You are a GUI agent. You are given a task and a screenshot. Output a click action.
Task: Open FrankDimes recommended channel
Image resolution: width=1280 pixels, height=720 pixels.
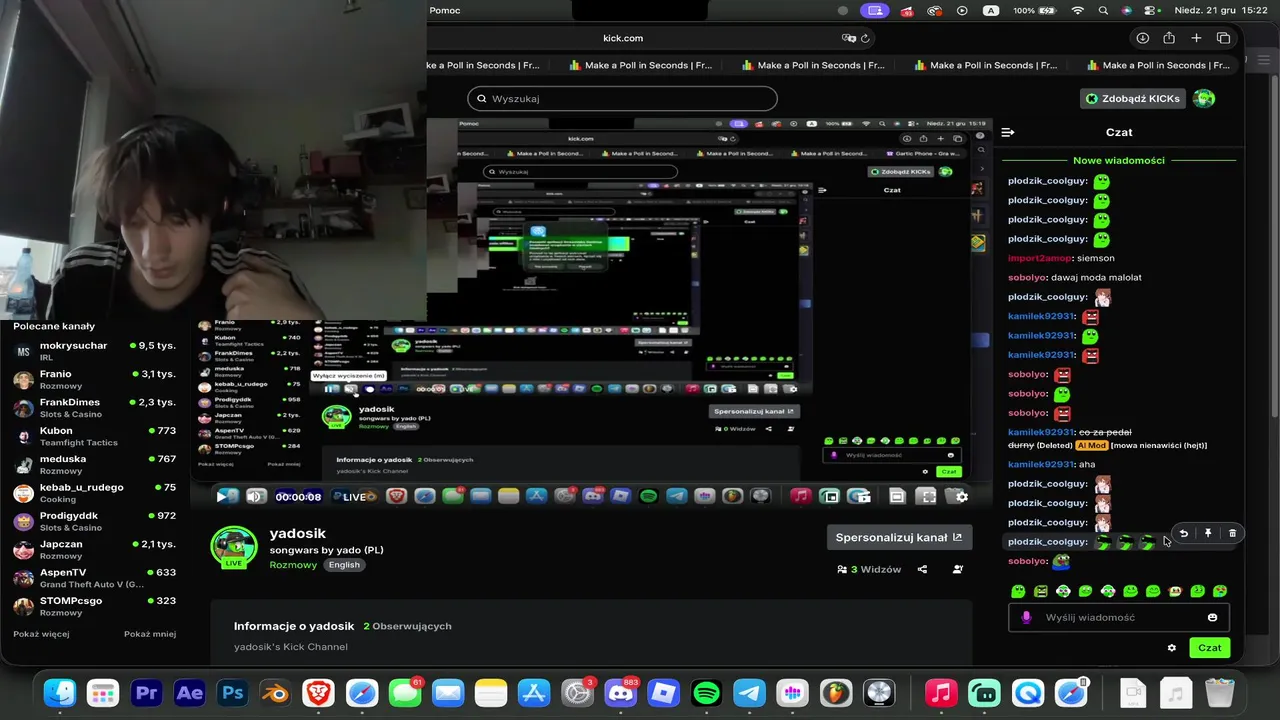click(94, 407)
